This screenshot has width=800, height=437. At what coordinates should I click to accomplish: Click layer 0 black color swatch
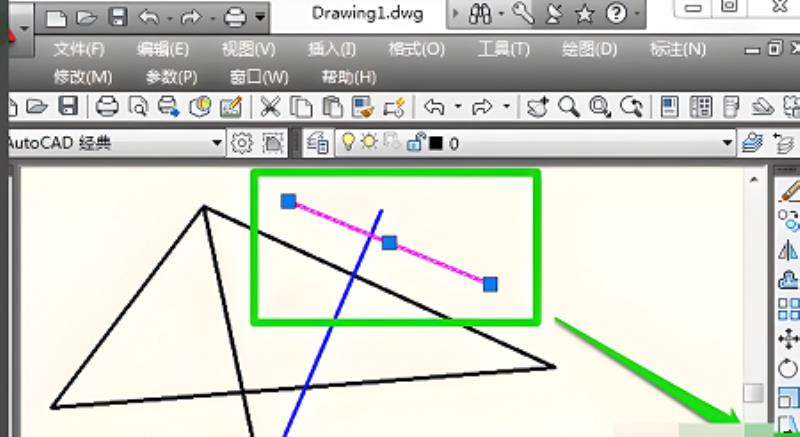tap(436, 144)
